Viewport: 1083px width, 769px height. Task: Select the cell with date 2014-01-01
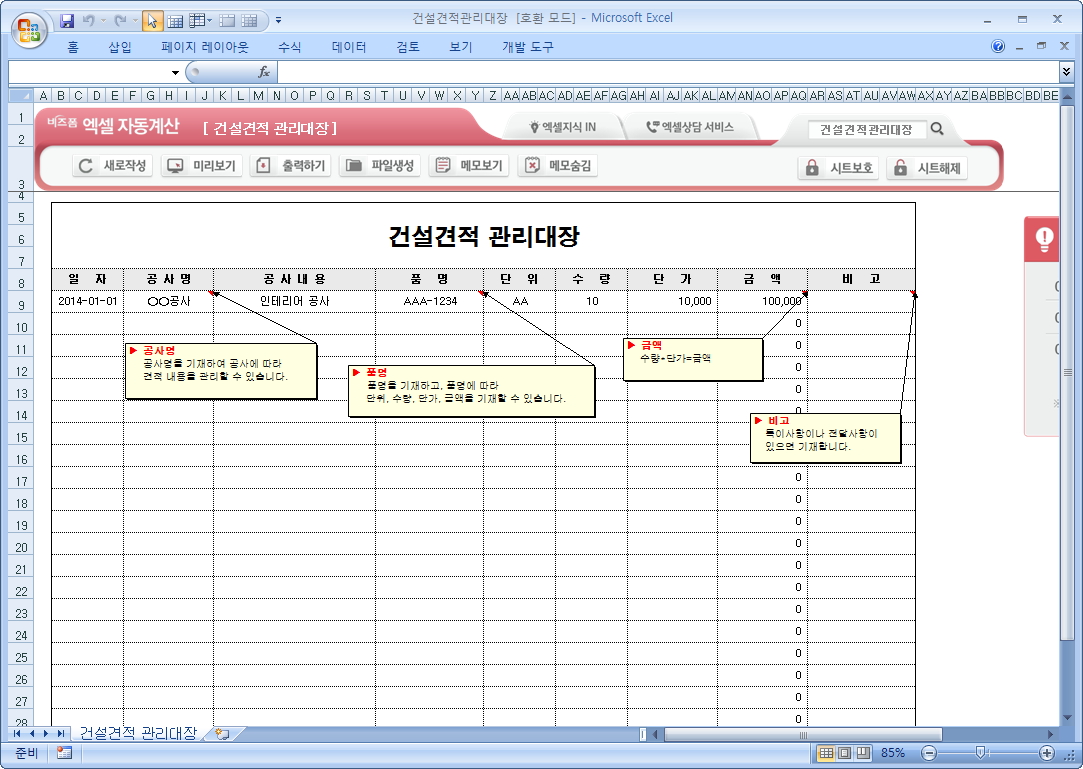(x=88, y=301)
